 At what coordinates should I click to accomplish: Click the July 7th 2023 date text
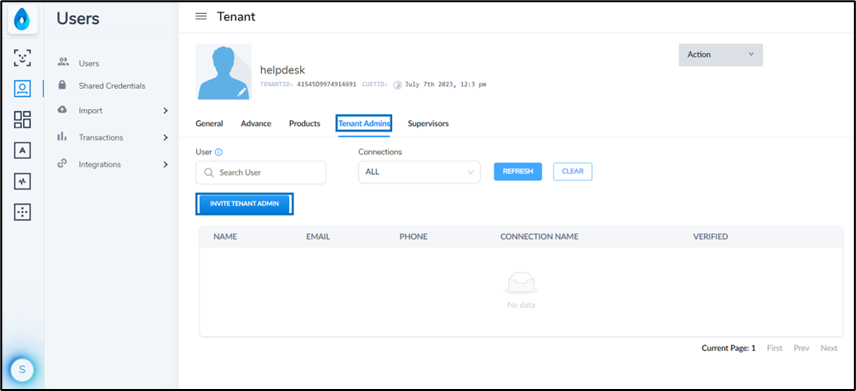(x=445, y=85)
